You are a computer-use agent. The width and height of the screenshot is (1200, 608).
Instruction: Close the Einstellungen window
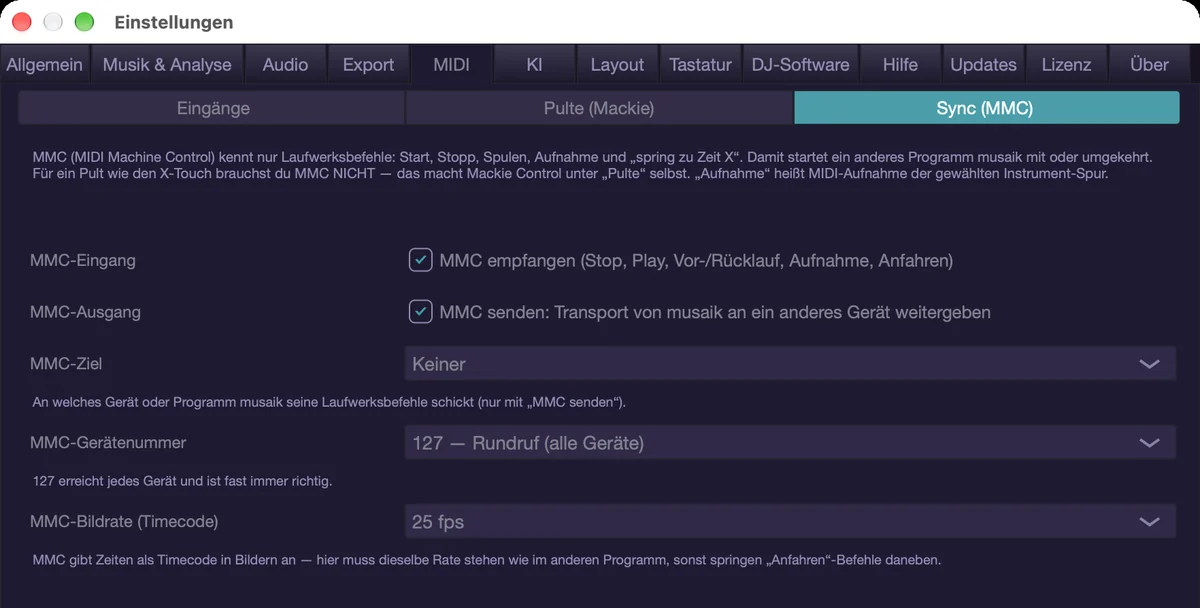pyautogui.click(x=22, y=22)
